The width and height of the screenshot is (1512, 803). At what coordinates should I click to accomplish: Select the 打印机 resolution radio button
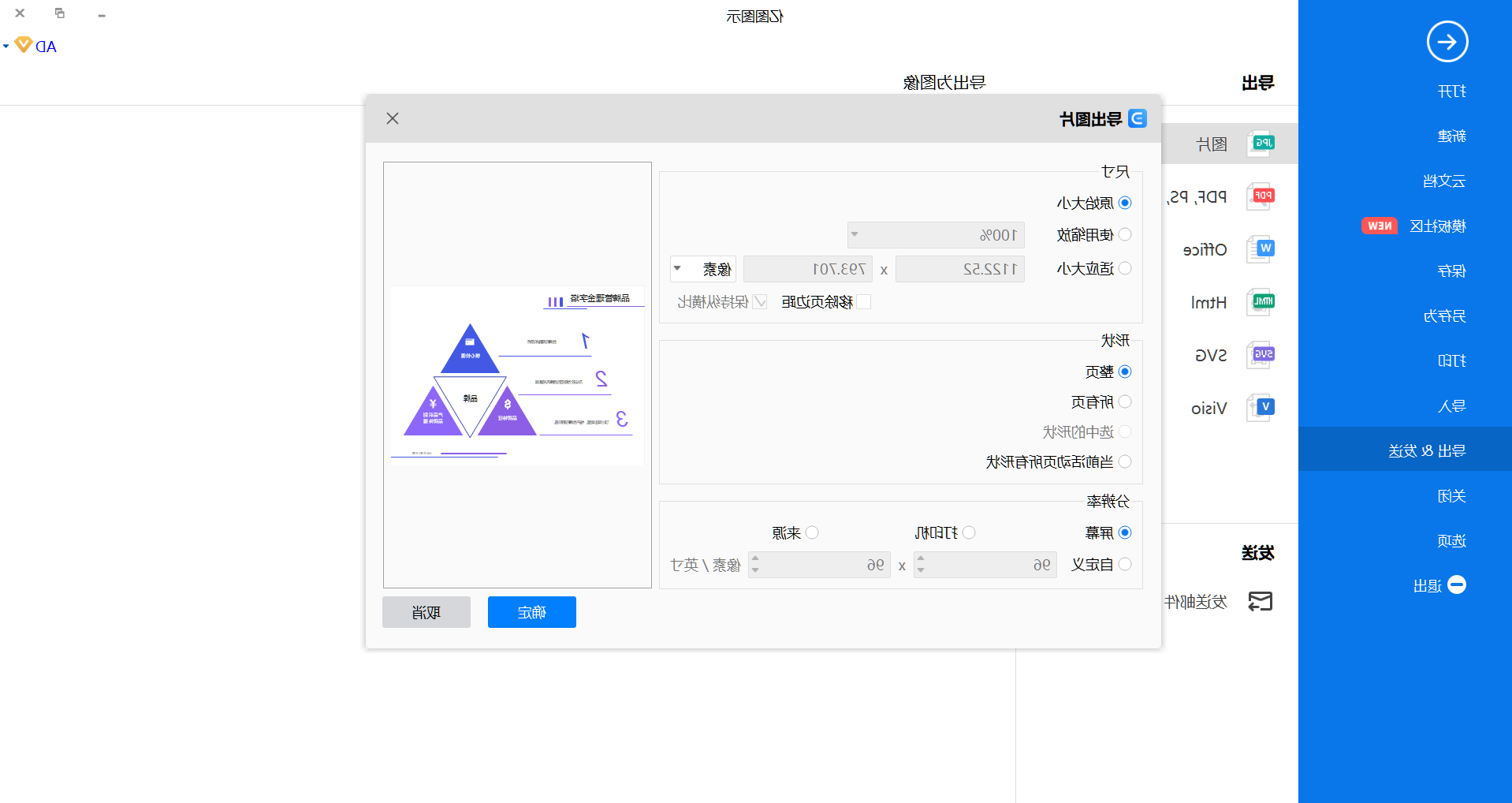point(969,532)
